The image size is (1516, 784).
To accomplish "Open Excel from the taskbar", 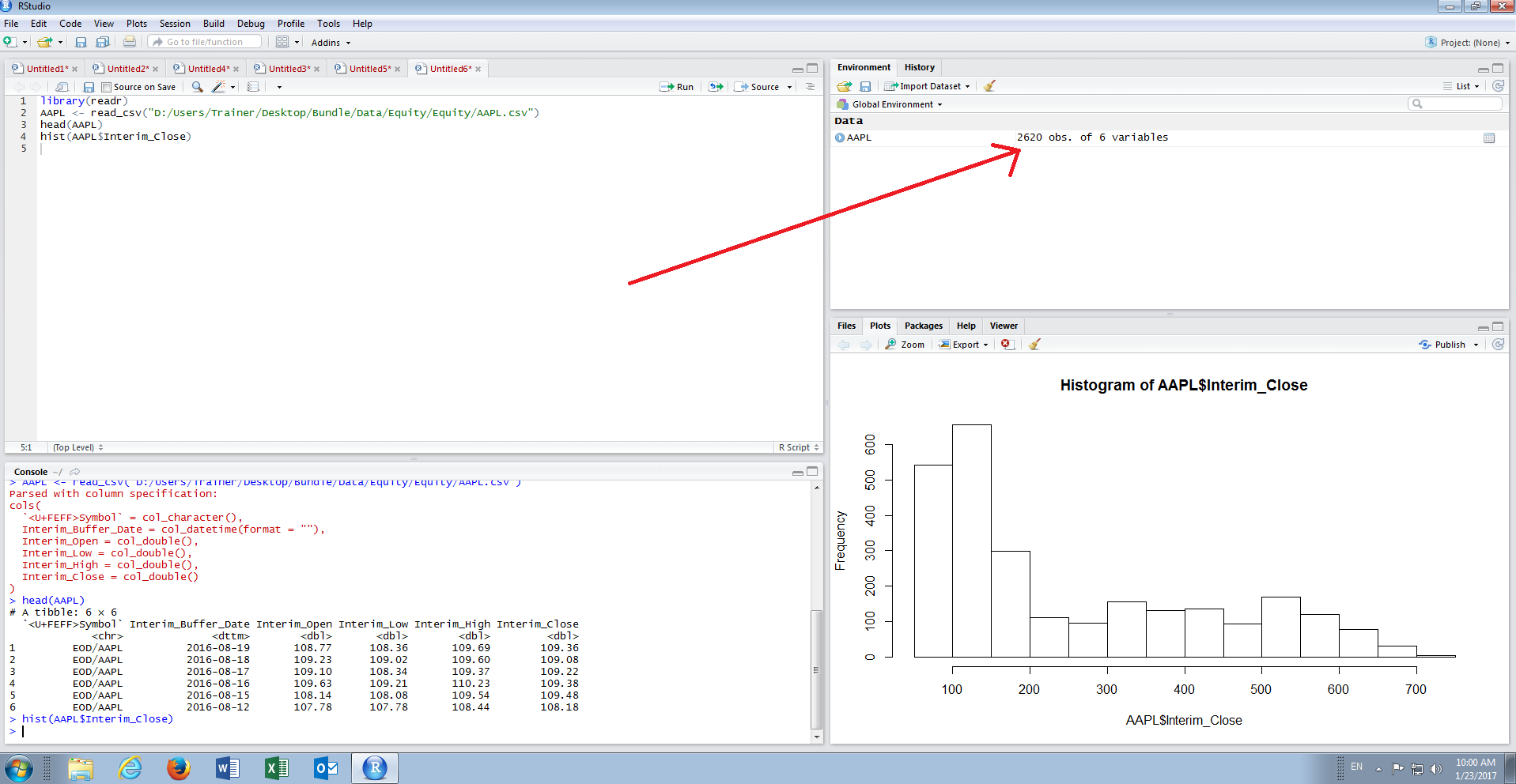I will pos(277,767).
